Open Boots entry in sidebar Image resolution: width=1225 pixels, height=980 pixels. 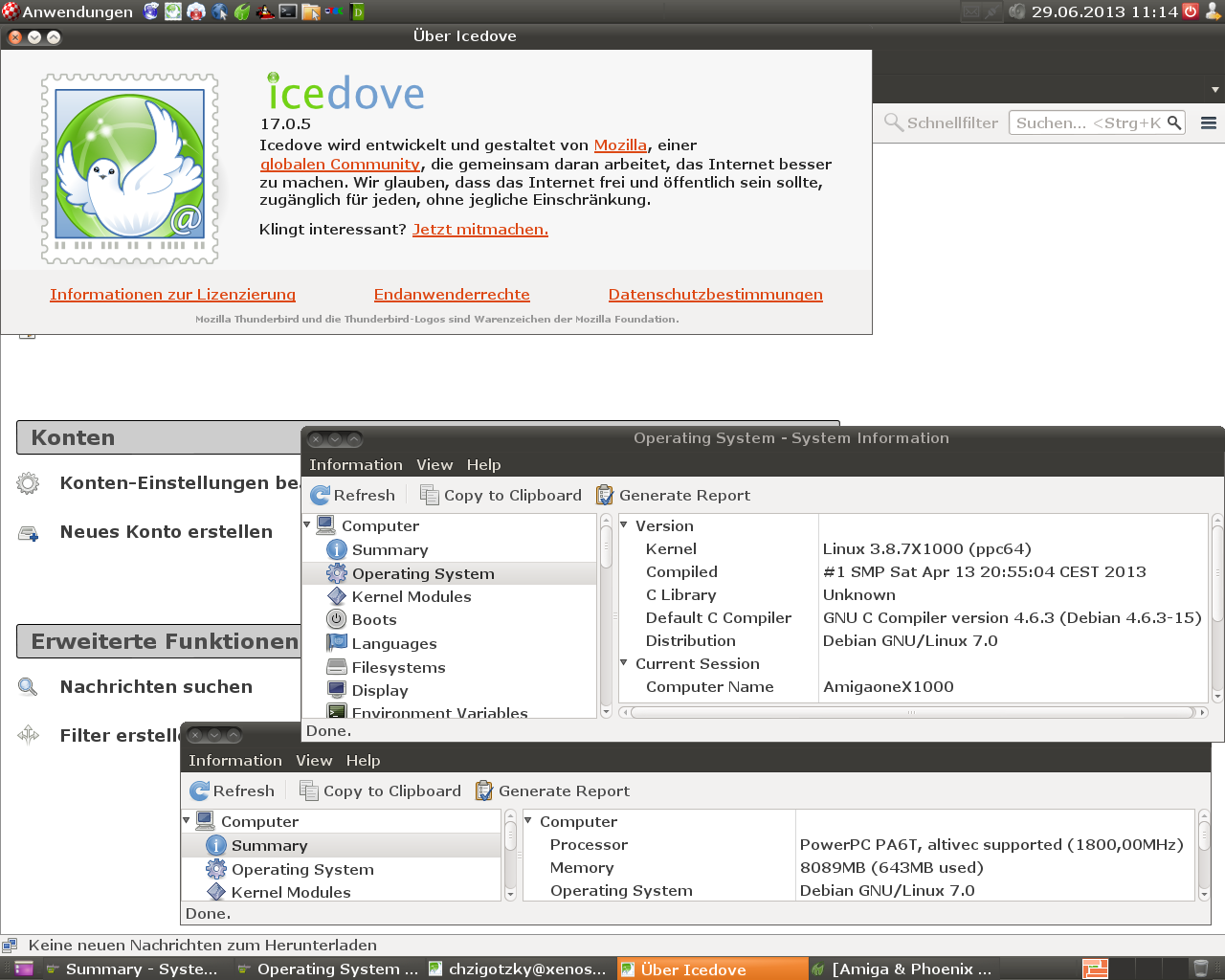[x=373, y=620]
